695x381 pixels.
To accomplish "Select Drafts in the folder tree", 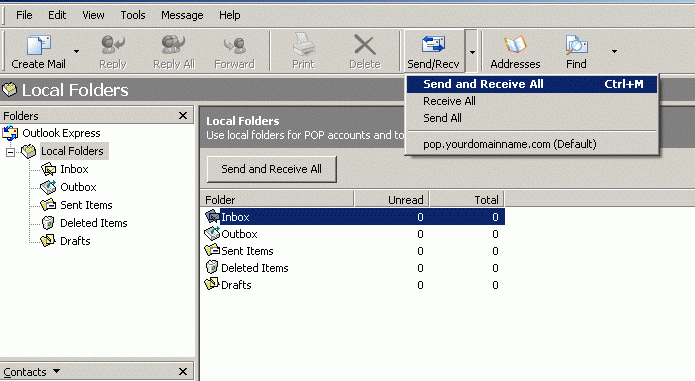I will [x=75, y=241].
